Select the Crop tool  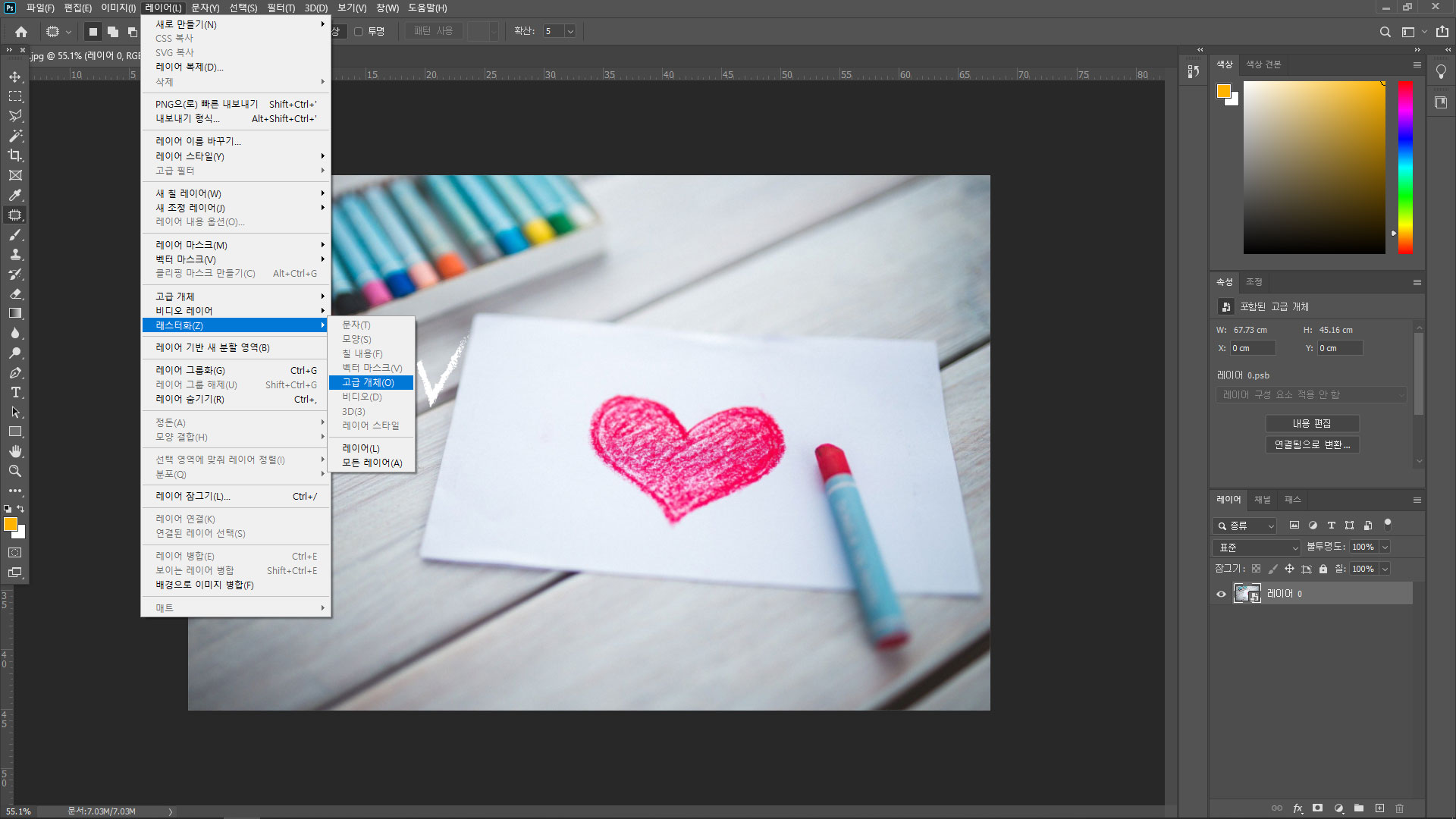coord(15,155)
